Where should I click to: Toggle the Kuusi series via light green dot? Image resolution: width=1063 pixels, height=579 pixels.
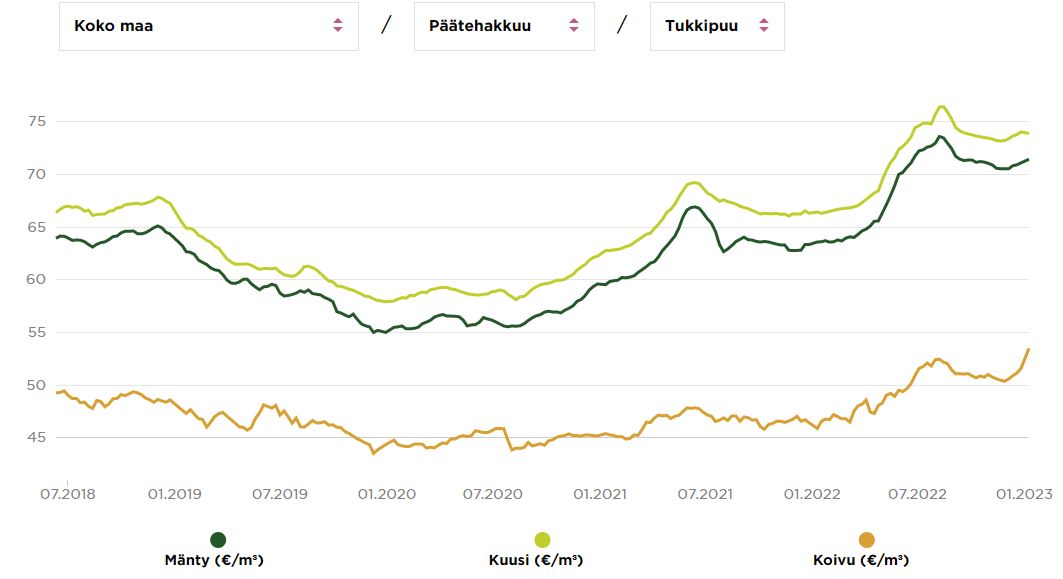point(543,540)
